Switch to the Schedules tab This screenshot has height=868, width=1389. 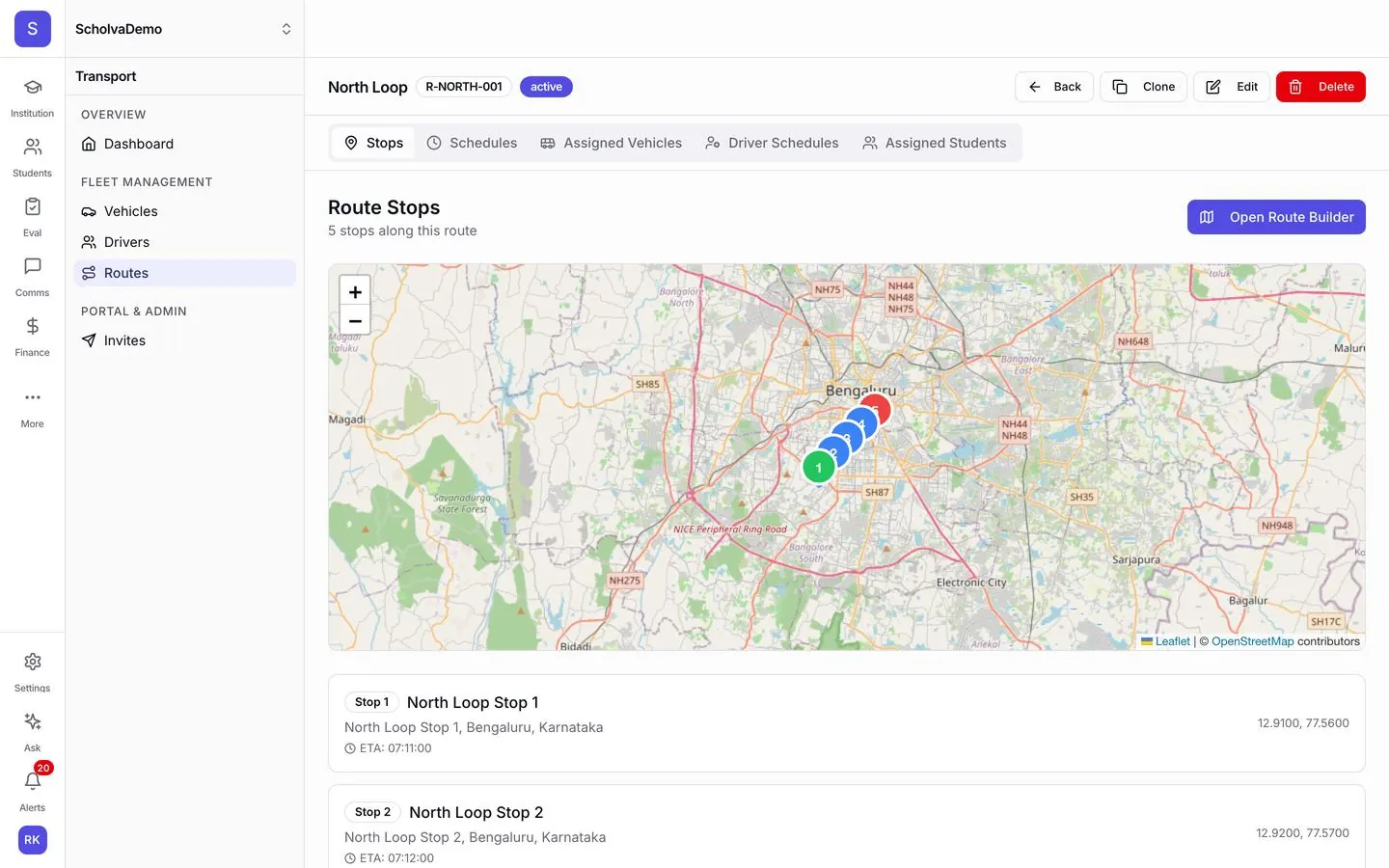click(472, 143)
